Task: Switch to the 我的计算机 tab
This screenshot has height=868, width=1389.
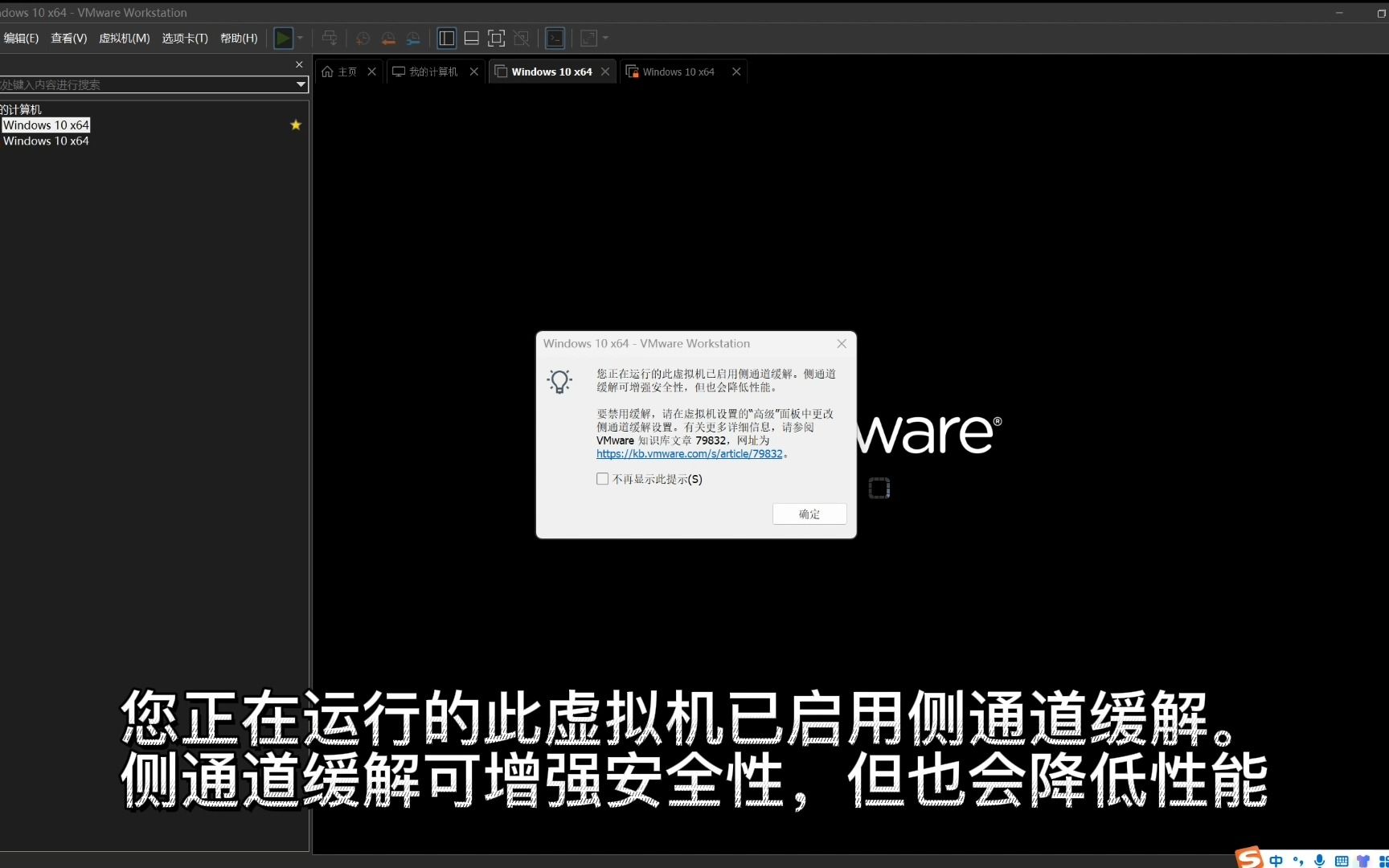Action: pyautogui.click(x=425, y=72)
